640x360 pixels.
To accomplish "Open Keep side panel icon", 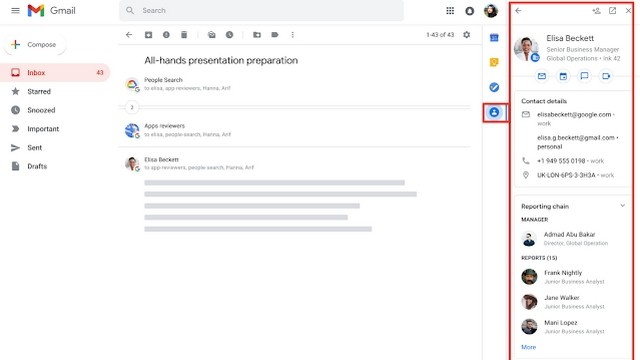I will (494, 62).
